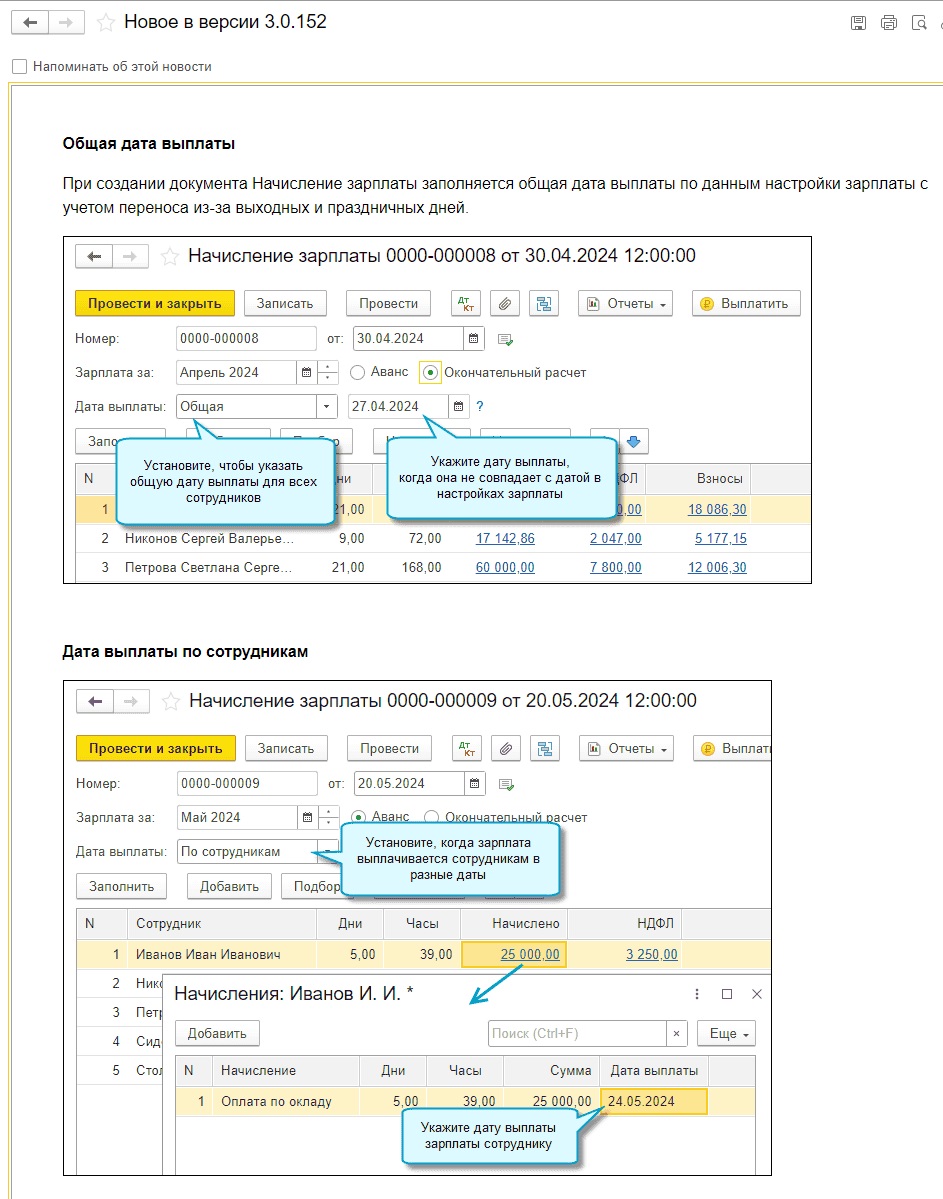The image size is (943, 1199).
Task: Click 'Выплатить' button in document 0000-000008
Action: (x=746, y=304)
